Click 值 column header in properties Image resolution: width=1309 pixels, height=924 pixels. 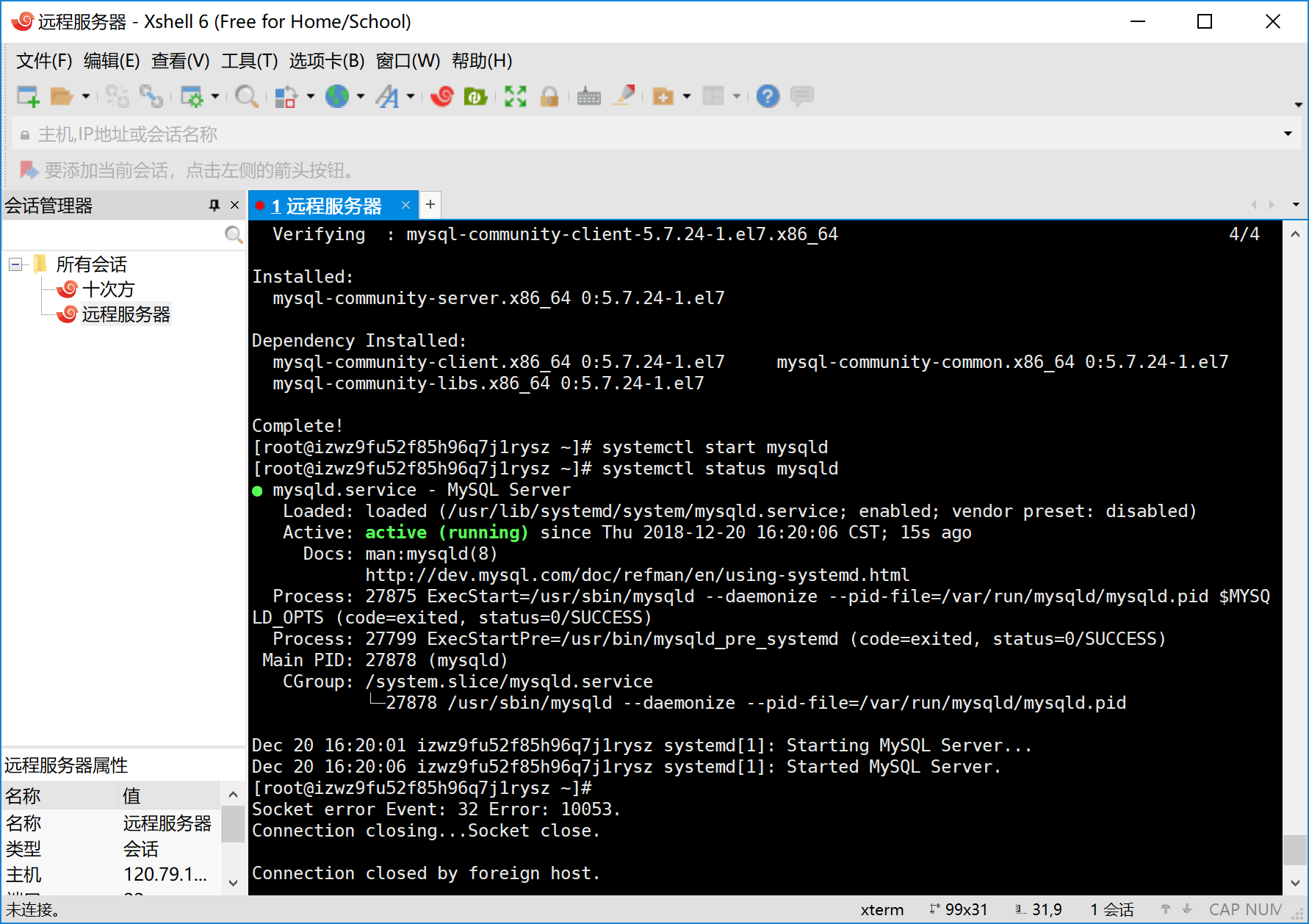point(170,795)
